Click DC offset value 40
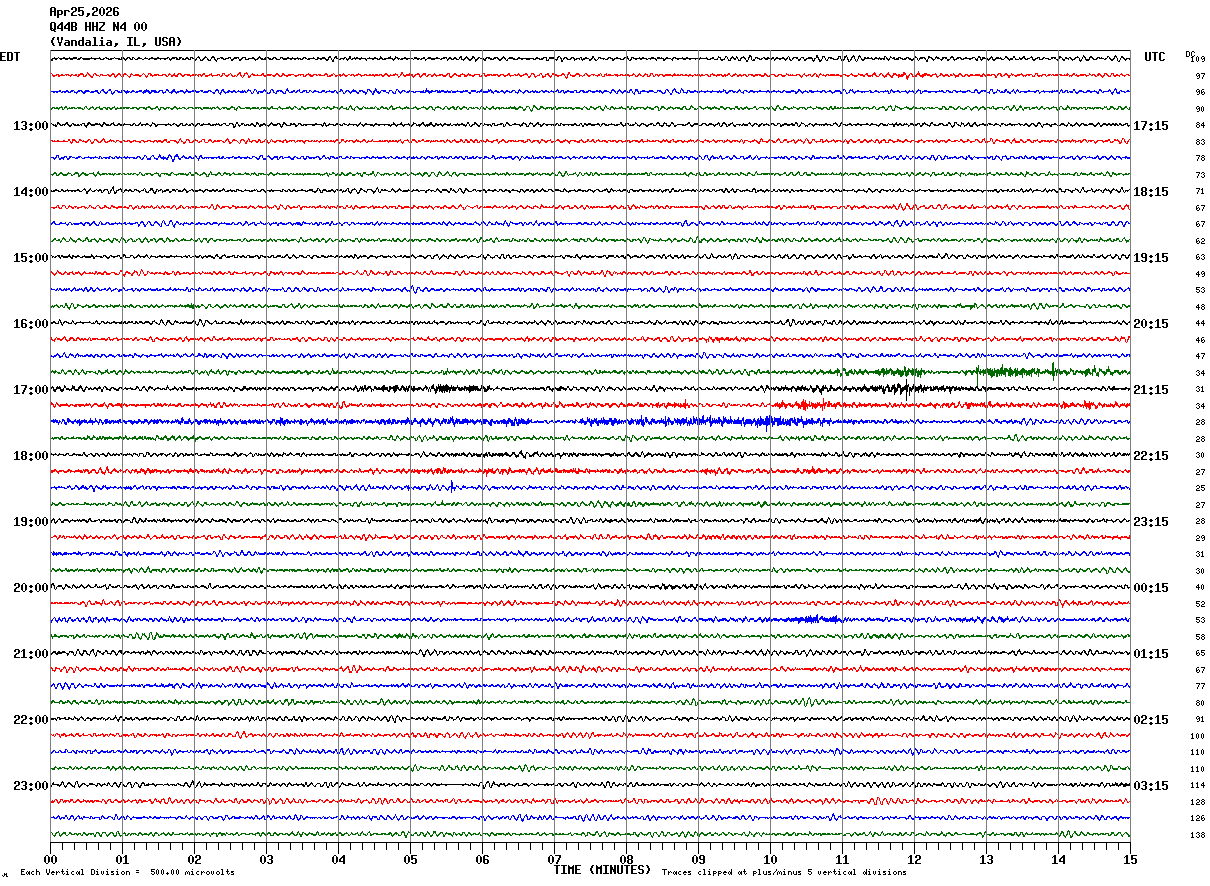Viewport: 1210px width, 886px height. [x=1200, y=588]
